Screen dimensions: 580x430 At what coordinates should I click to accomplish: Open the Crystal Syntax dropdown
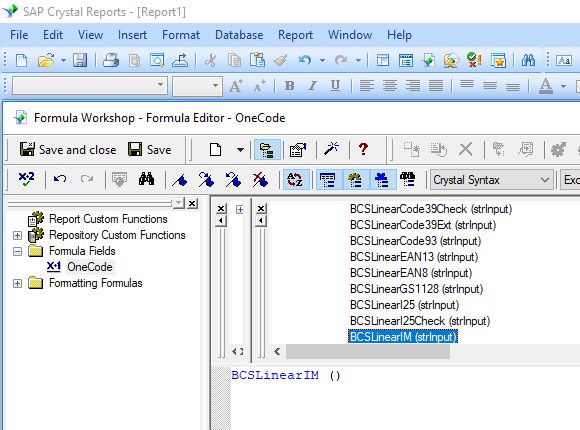(x=492, y=180)
